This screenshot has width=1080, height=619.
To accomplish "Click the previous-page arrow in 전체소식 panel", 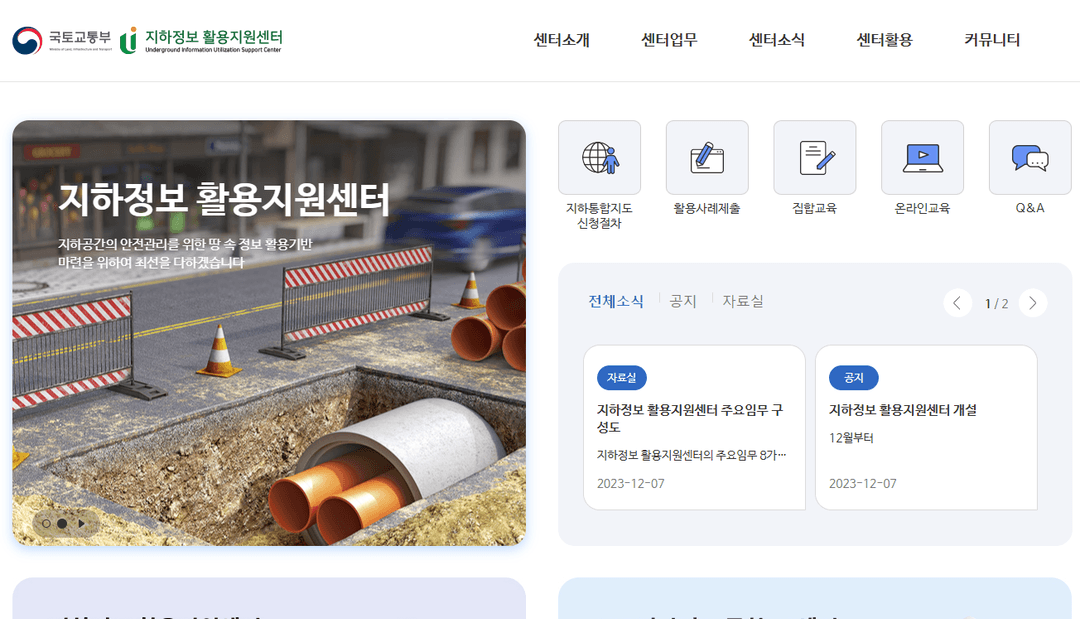I will coord(957,302).
